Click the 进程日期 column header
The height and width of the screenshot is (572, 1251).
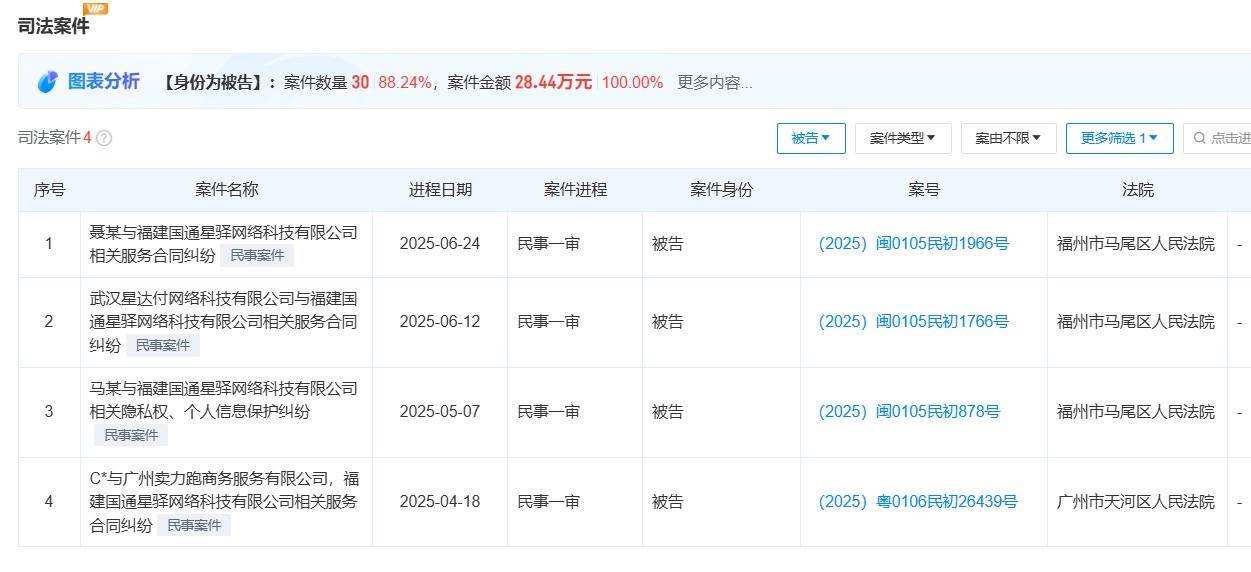point(440,189)
